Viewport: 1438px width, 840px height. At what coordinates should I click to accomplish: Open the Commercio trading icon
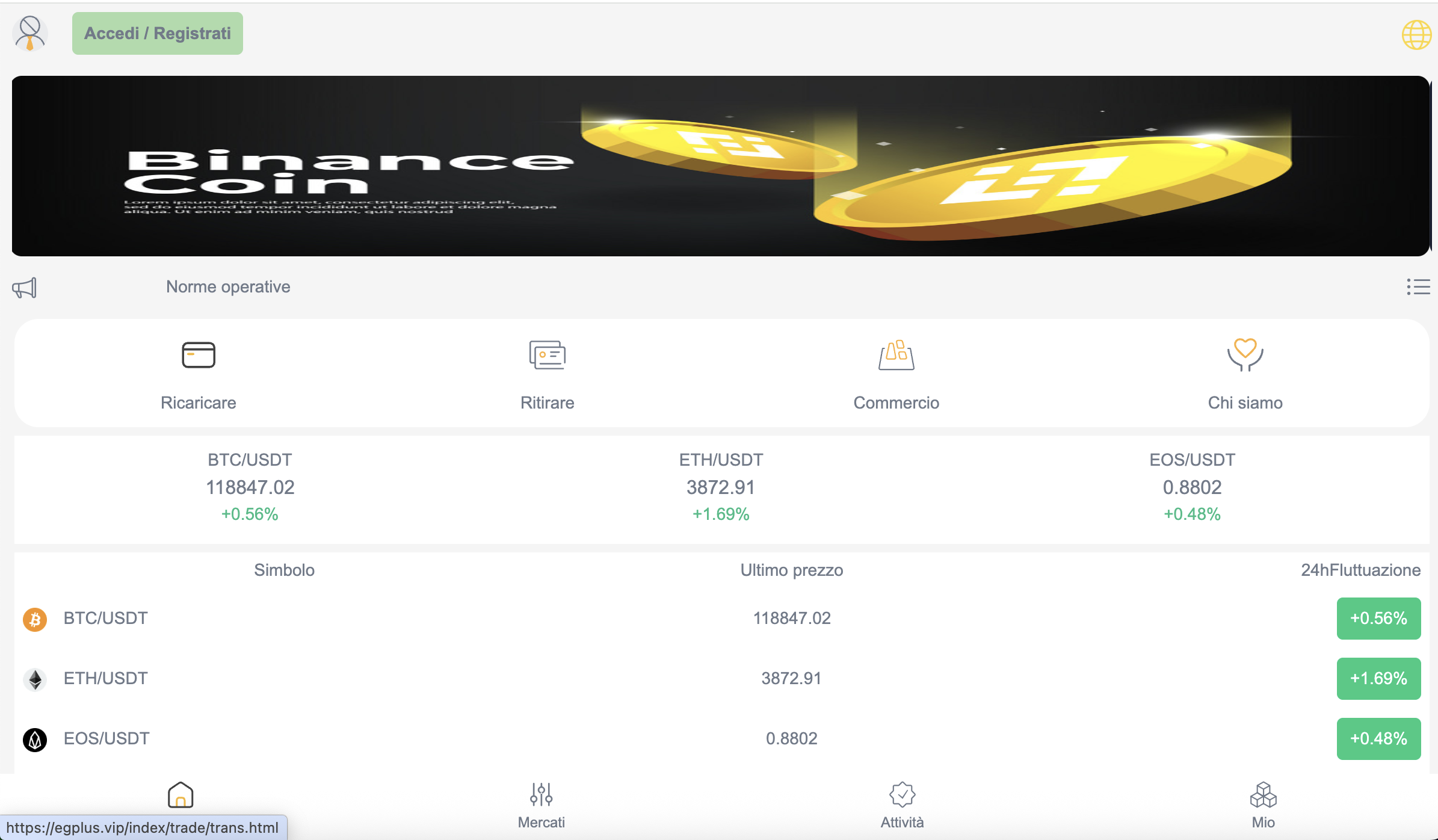pyautogui.click(x=896, y=355)
